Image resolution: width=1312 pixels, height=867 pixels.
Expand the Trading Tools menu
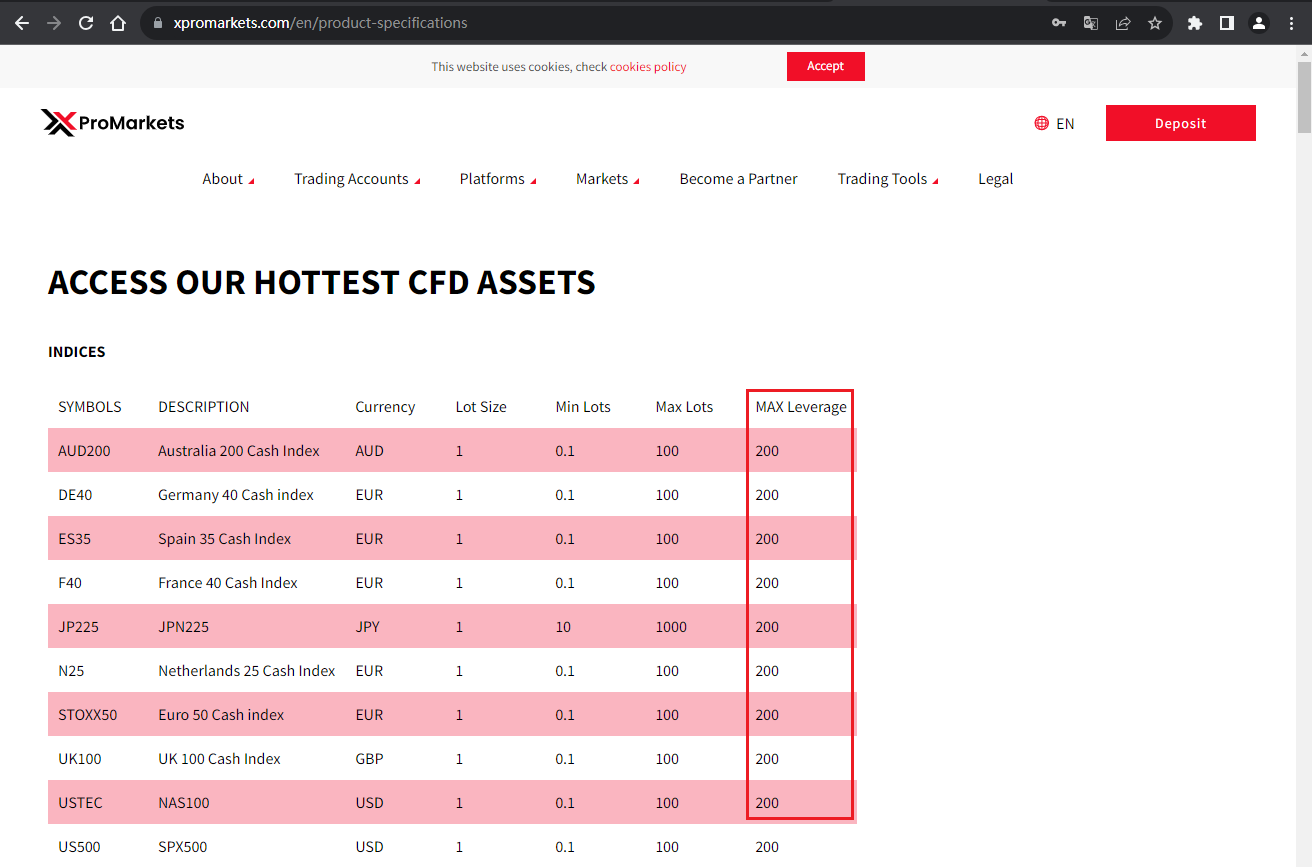[x=888, y=179]
